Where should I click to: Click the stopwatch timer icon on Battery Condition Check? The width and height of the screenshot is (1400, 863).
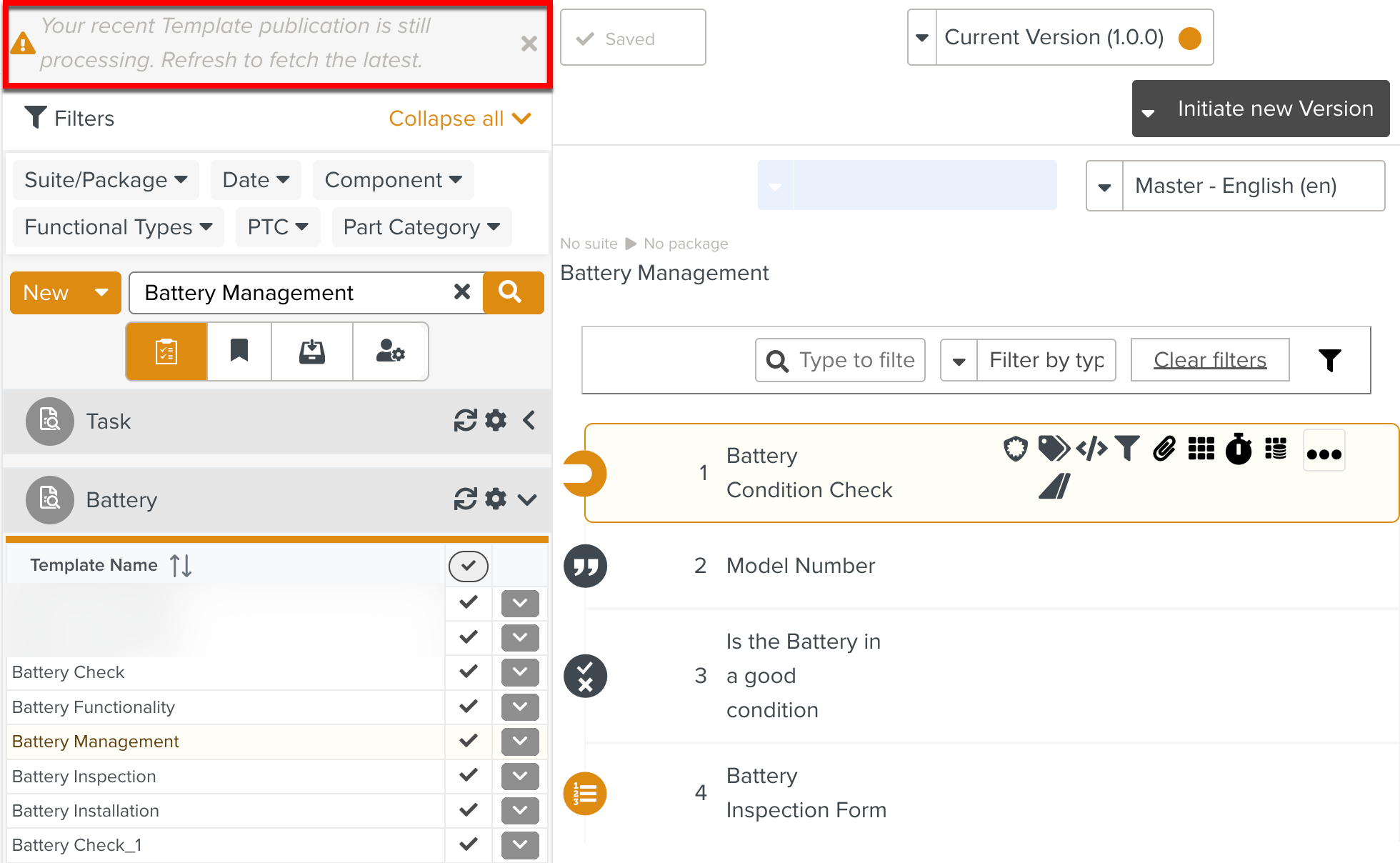click(1239, 449)
